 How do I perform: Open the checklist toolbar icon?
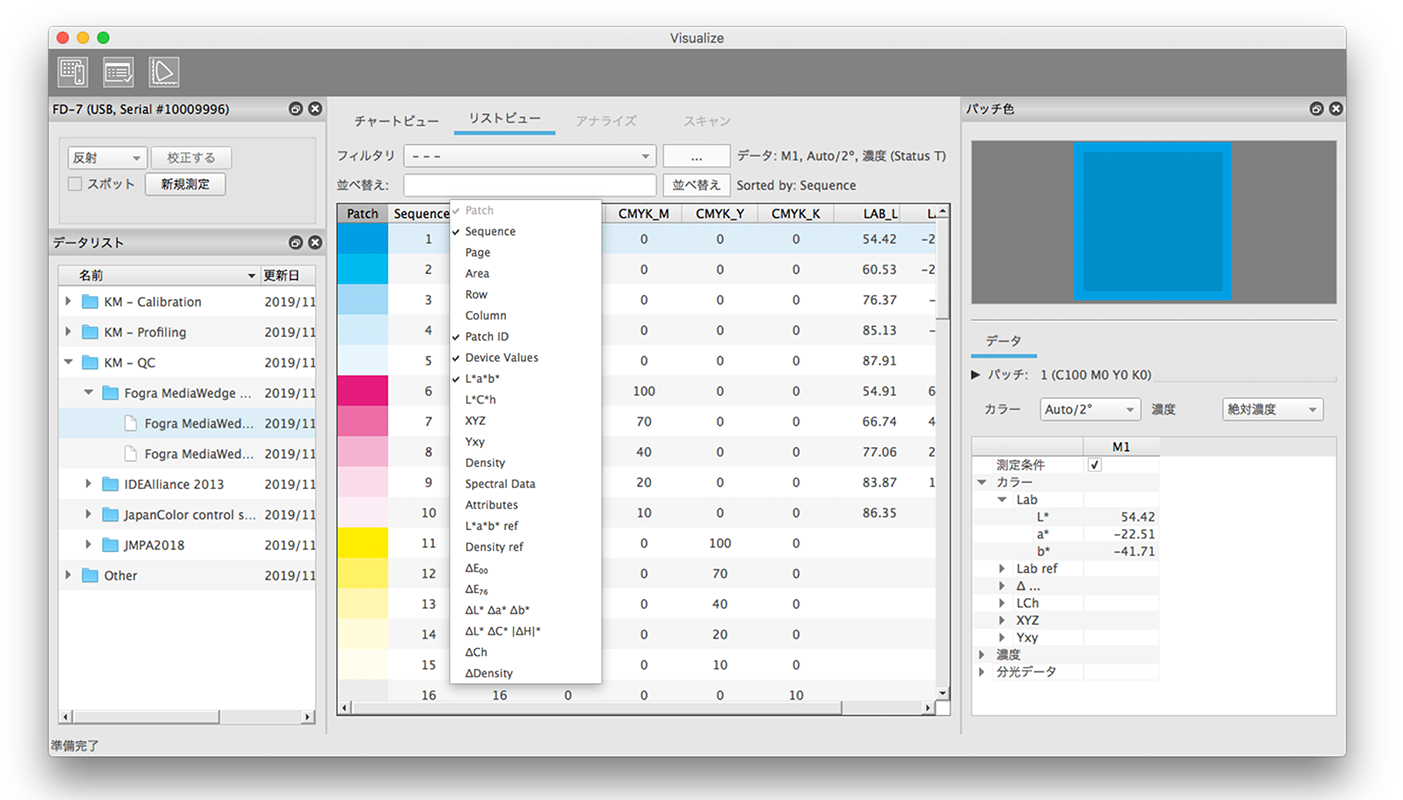(x=118, y=72)
